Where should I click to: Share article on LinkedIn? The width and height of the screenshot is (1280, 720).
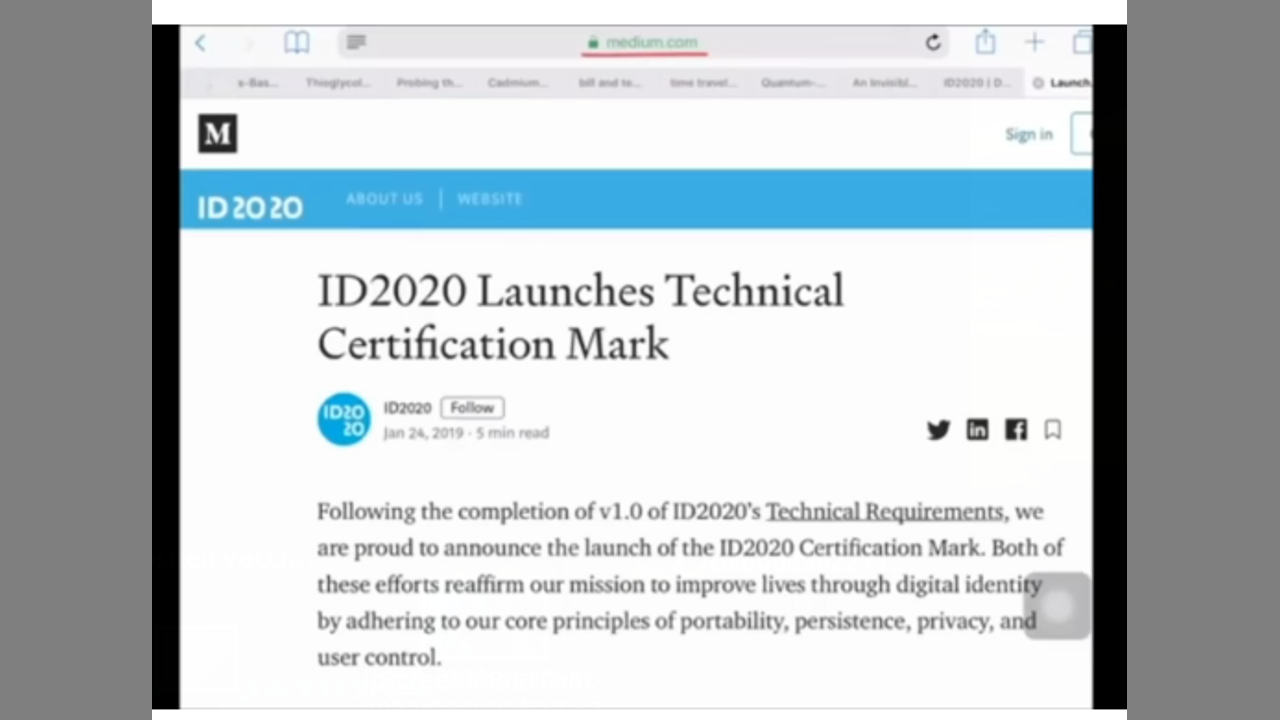[x=977, y=430]
